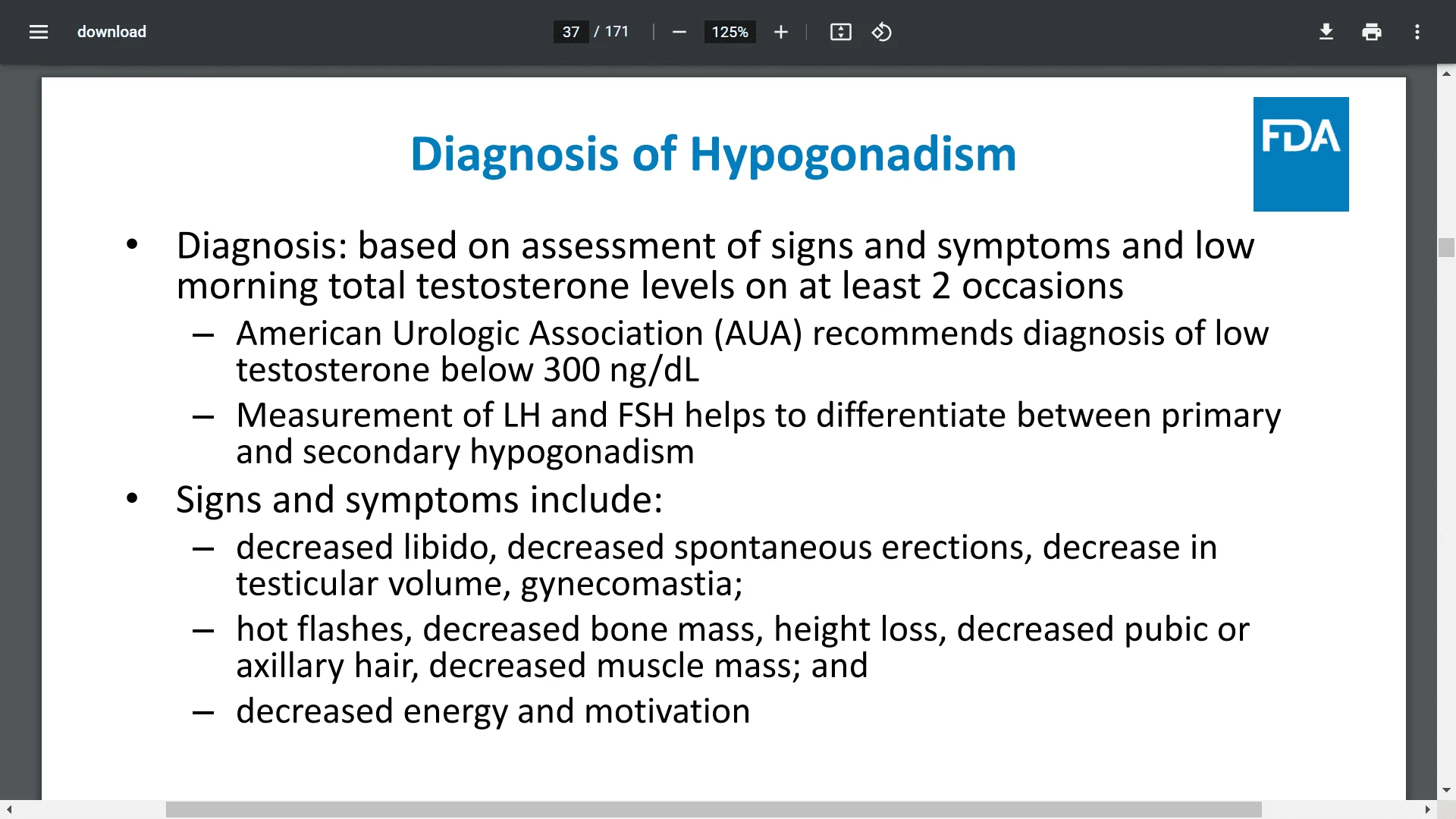Click the 125% zoom level field

[730, 32]
